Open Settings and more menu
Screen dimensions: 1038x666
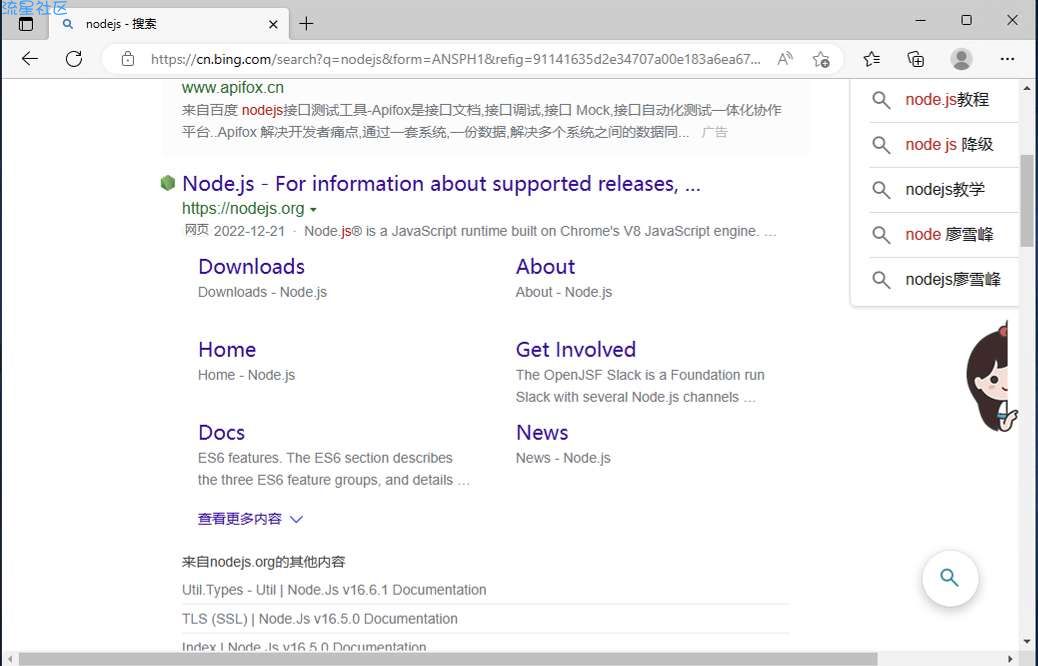pos(1007,59)
